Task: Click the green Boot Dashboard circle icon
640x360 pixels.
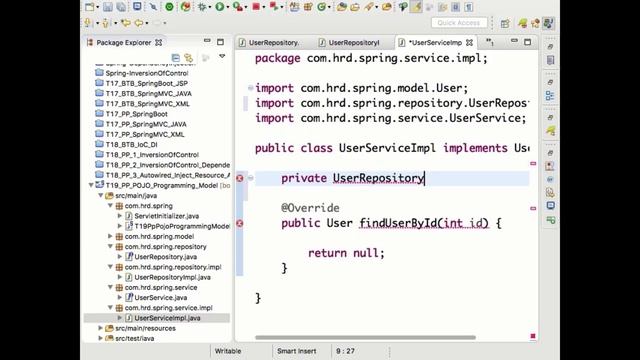Action: (169, 7)
